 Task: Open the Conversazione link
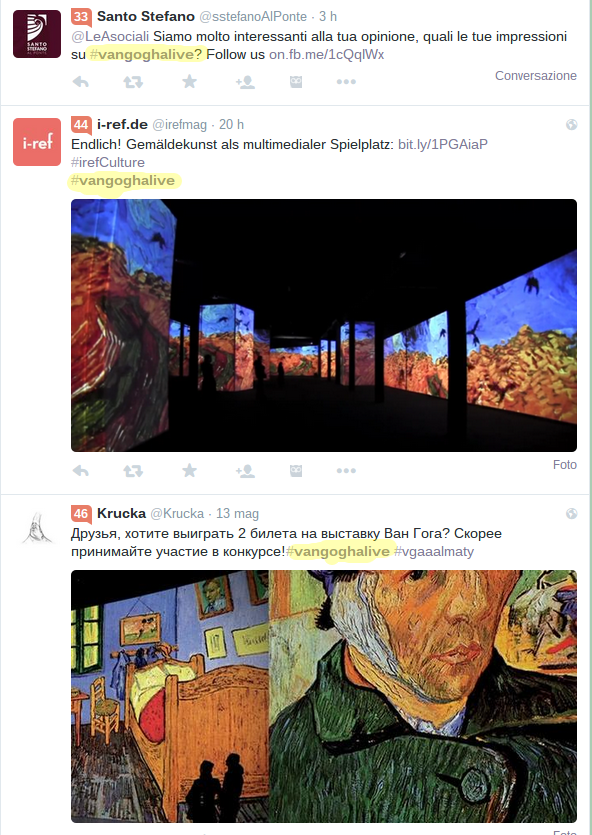pos(536,76)
